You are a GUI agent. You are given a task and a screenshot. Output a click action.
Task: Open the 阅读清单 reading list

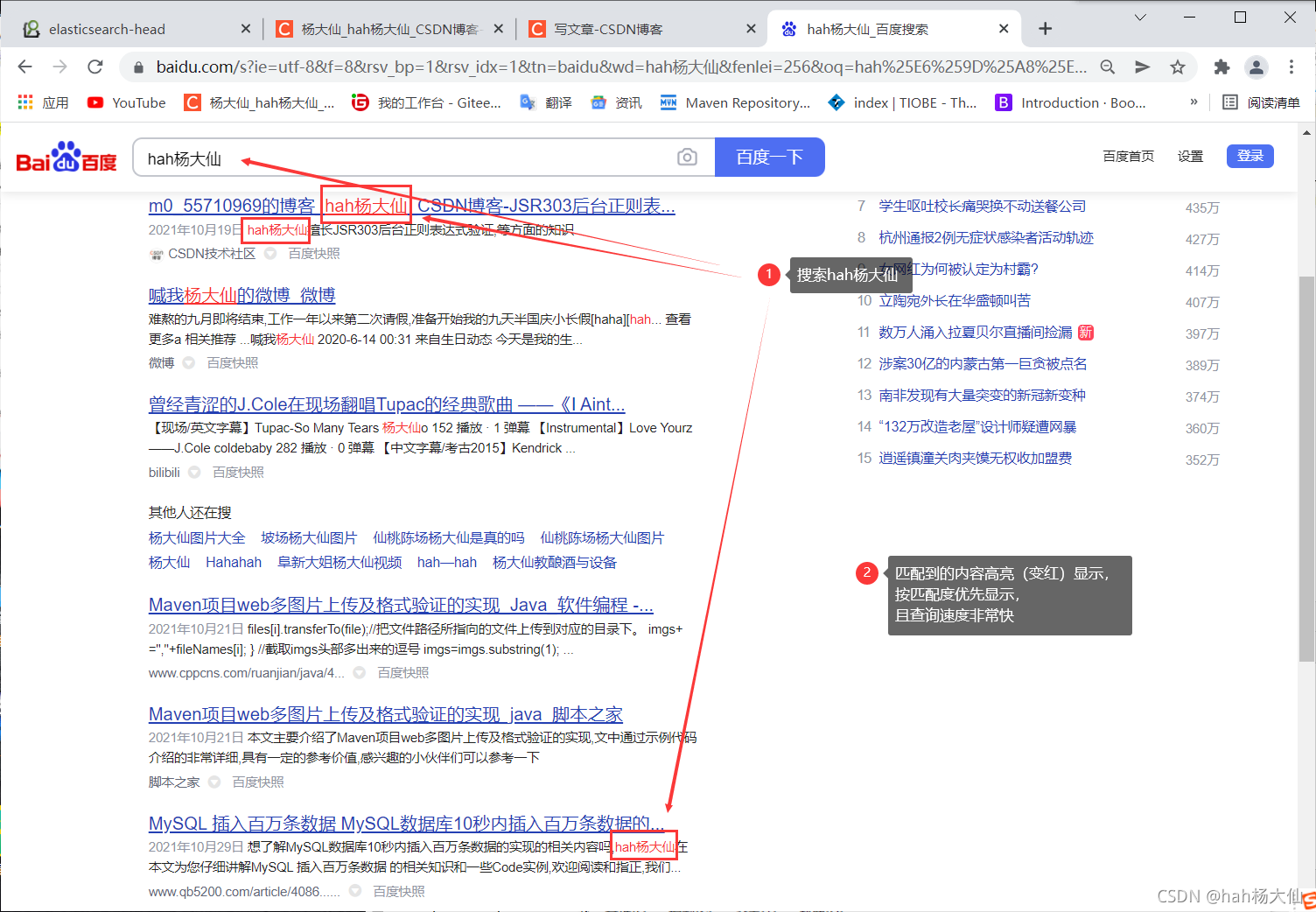click(1261, 102)
